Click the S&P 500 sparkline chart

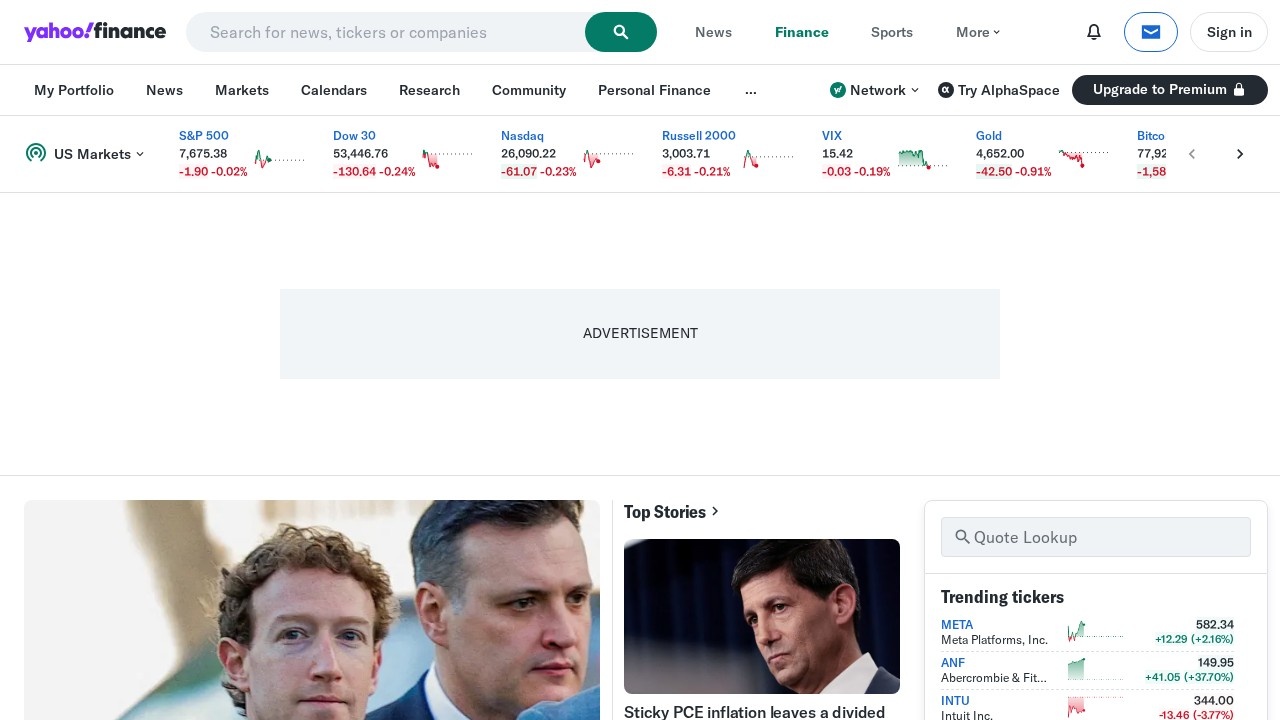click(280, 158)
